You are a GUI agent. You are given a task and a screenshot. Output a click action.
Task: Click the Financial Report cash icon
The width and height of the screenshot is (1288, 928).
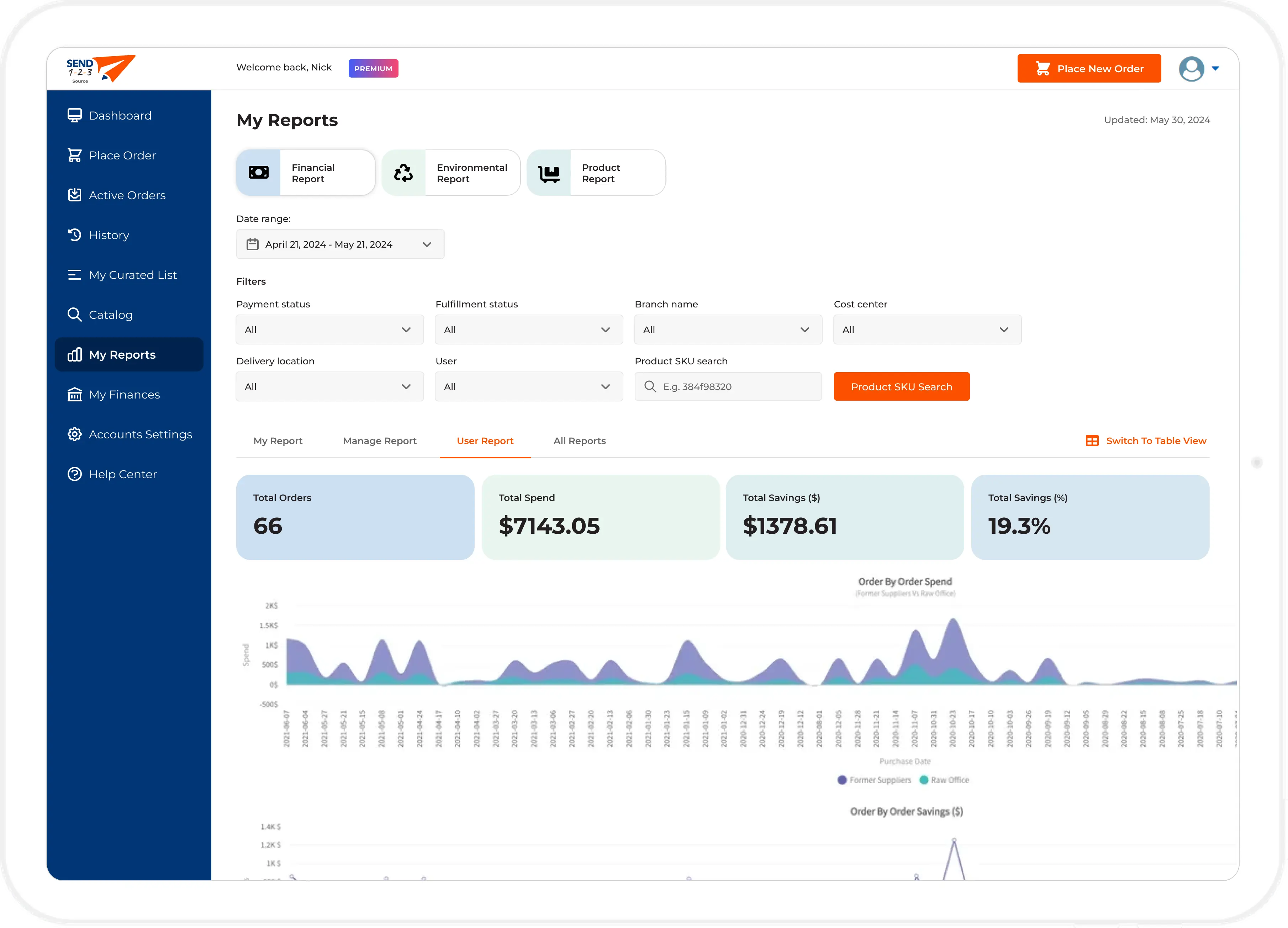(x=258, y=173)
